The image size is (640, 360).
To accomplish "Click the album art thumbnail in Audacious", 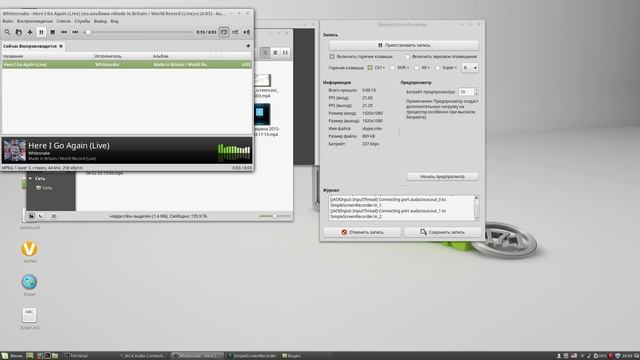I will tap(14, 150).
